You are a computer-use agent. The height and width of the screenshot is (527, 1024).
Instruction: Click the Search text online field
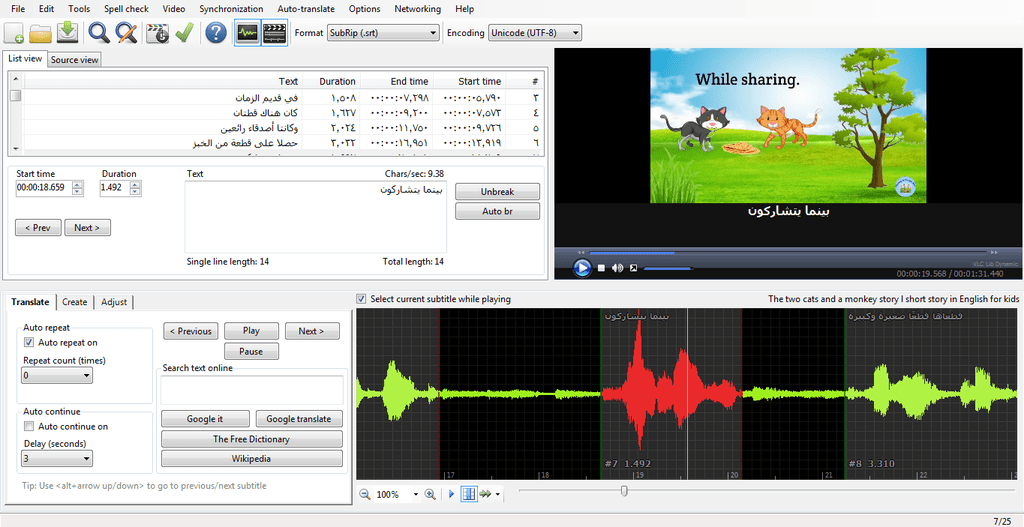[x=252, y=390]
